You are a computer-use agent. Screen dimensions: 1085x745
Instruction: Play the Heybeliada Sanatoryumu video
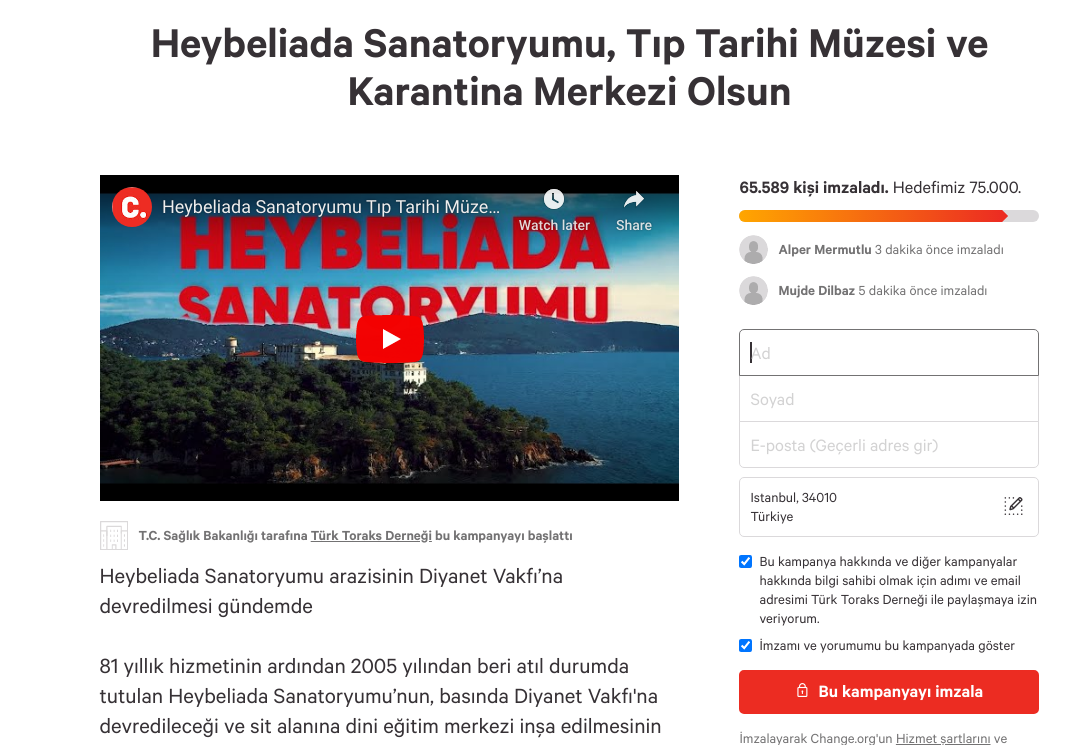390,339
